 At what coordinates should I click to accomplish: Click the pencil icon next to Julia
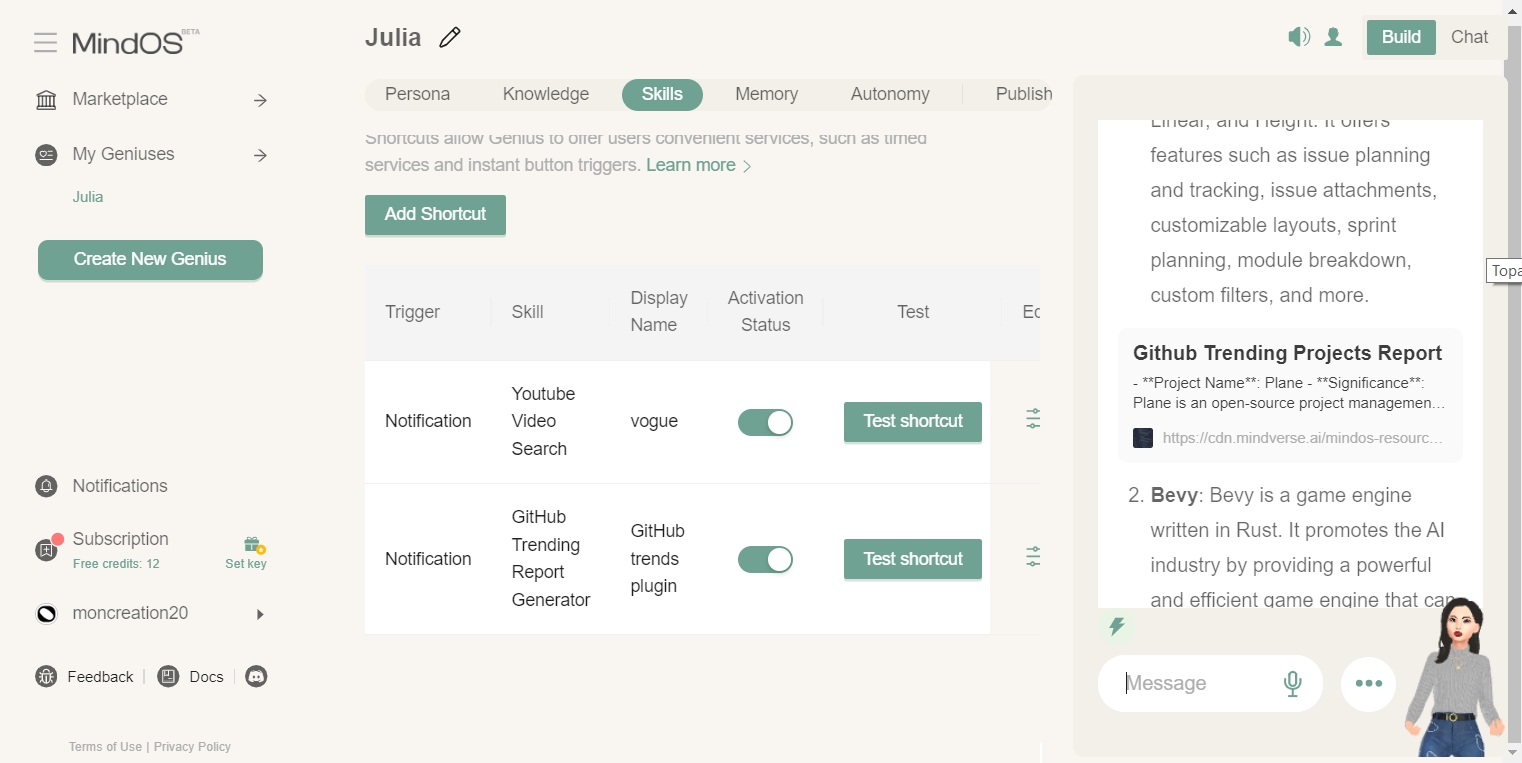tap(450, 38)
